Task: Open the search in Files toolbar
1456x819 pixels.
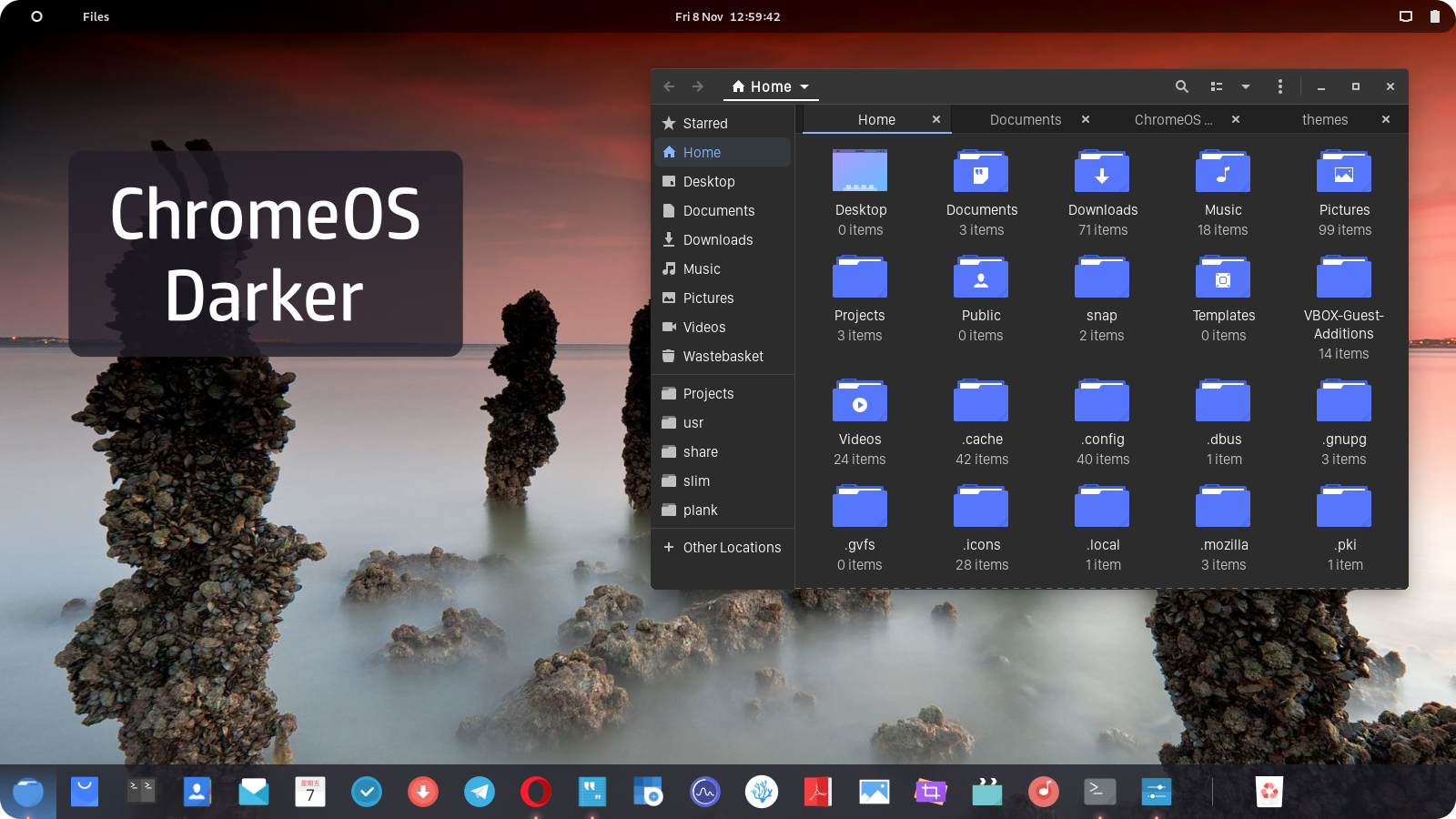Action: [x=1181, y=86]
